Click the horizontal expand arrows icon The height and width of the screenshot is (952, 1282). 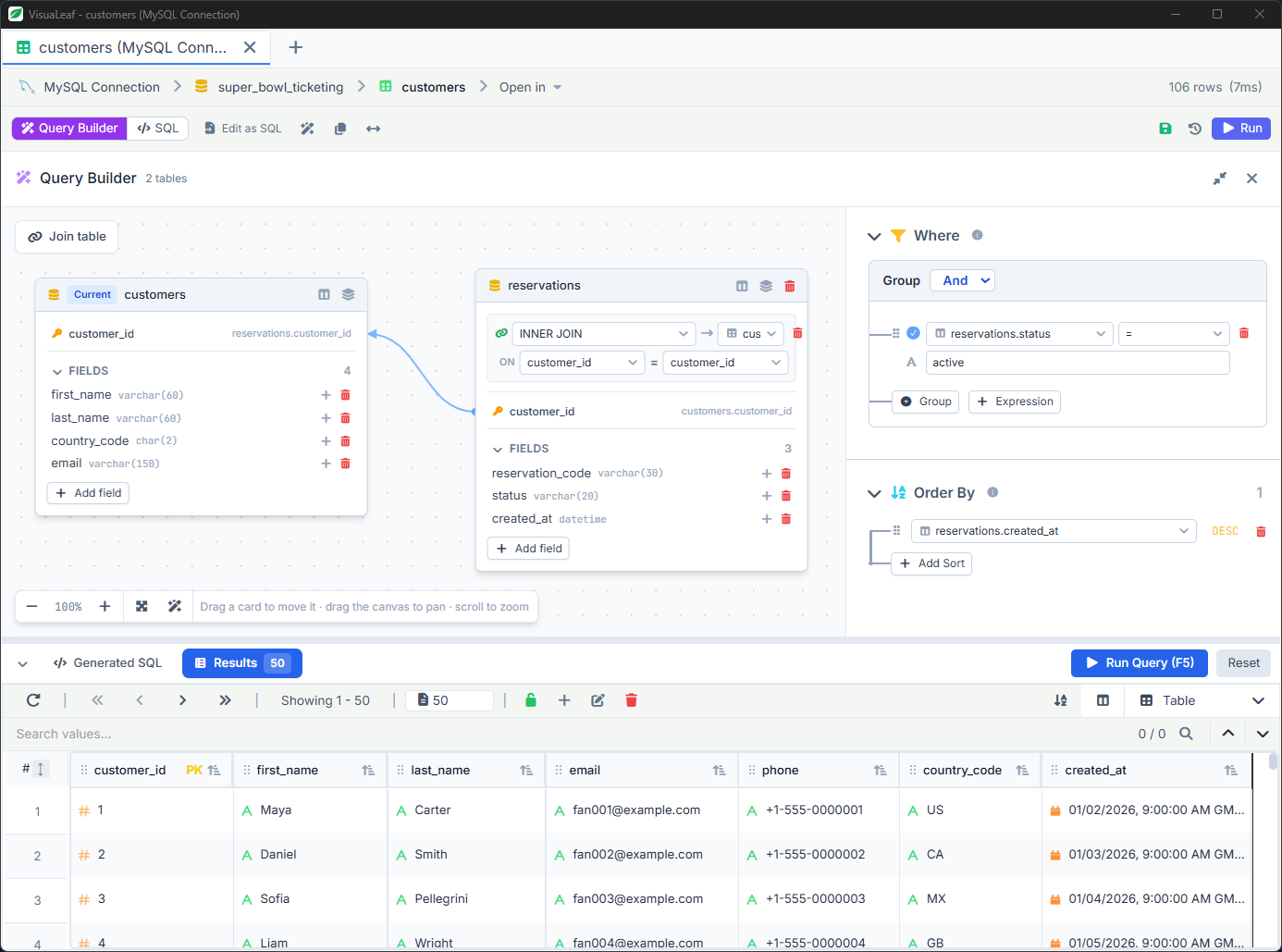point(373,129)
